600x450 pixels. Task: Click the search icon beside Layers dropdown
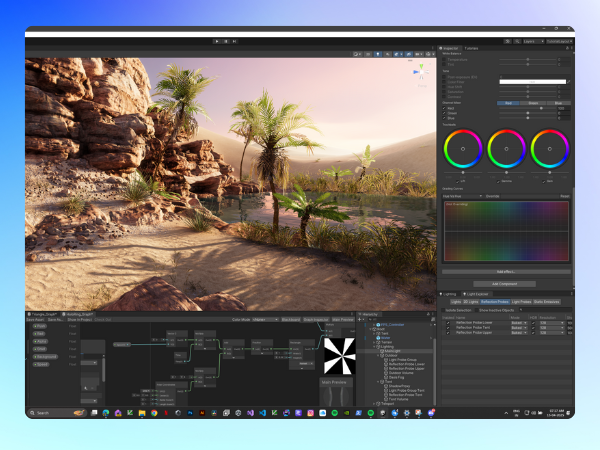(x=517, y=41)
